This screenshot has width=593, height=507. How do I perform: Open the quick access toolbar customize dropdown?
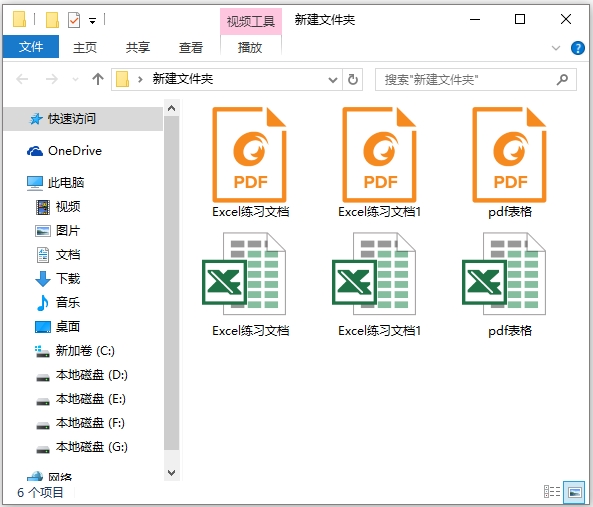92,20
